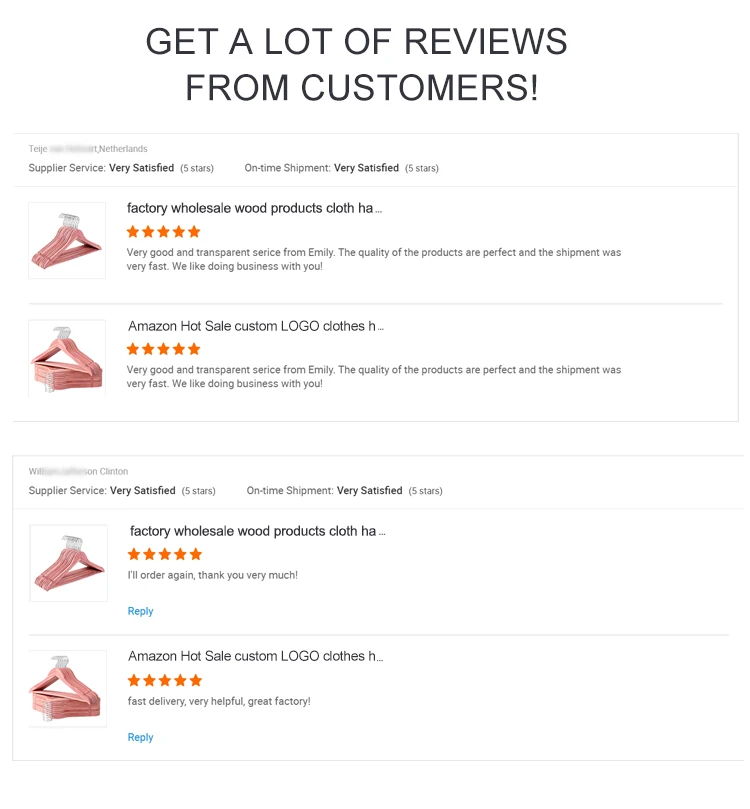Open "Amazon Hot Sale custom LOGO" title in Netherlands review
The height and width of the screenshot is (809, 750).
(x=255, y=326)
